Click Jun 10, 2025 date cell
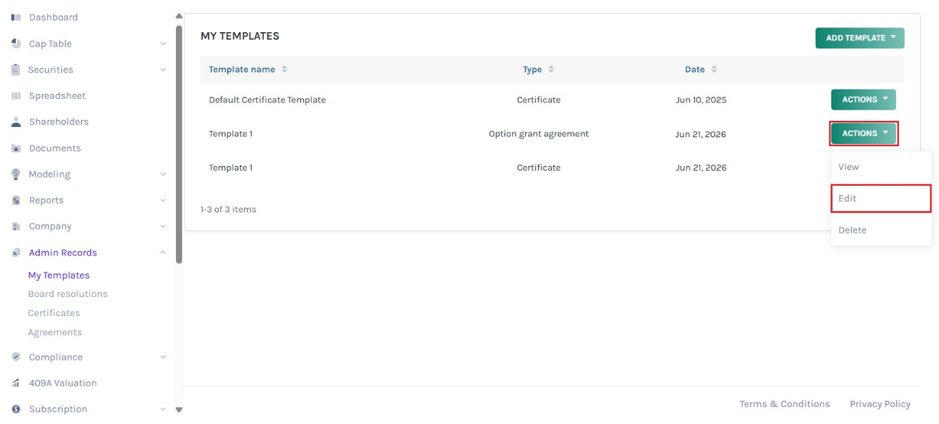Image resolution: width=939 pixels, height=424 pixels. pos(701,100)
